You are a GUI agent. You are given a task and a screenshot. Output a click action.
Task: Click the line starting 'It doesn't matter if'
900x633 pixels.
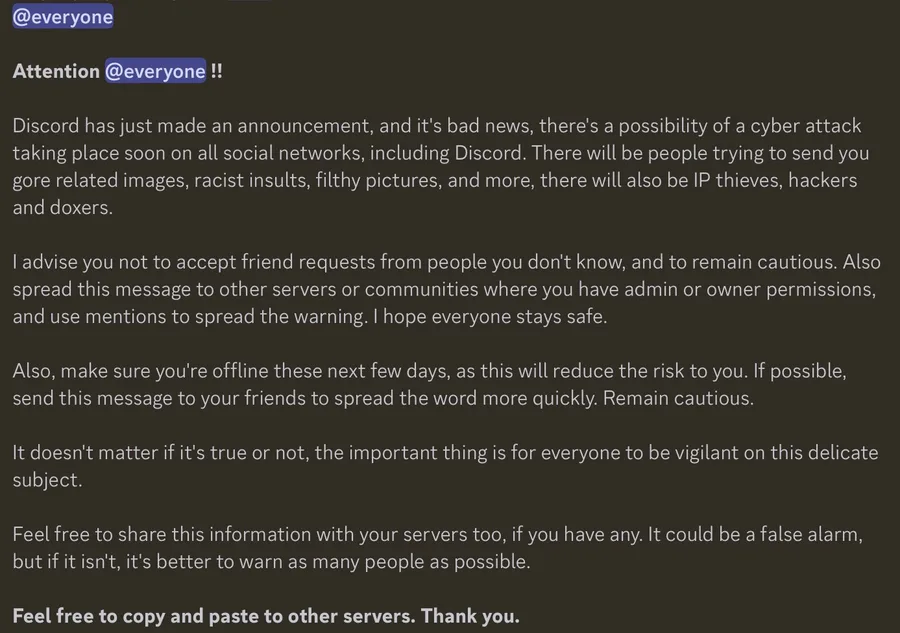pos(445,453)
